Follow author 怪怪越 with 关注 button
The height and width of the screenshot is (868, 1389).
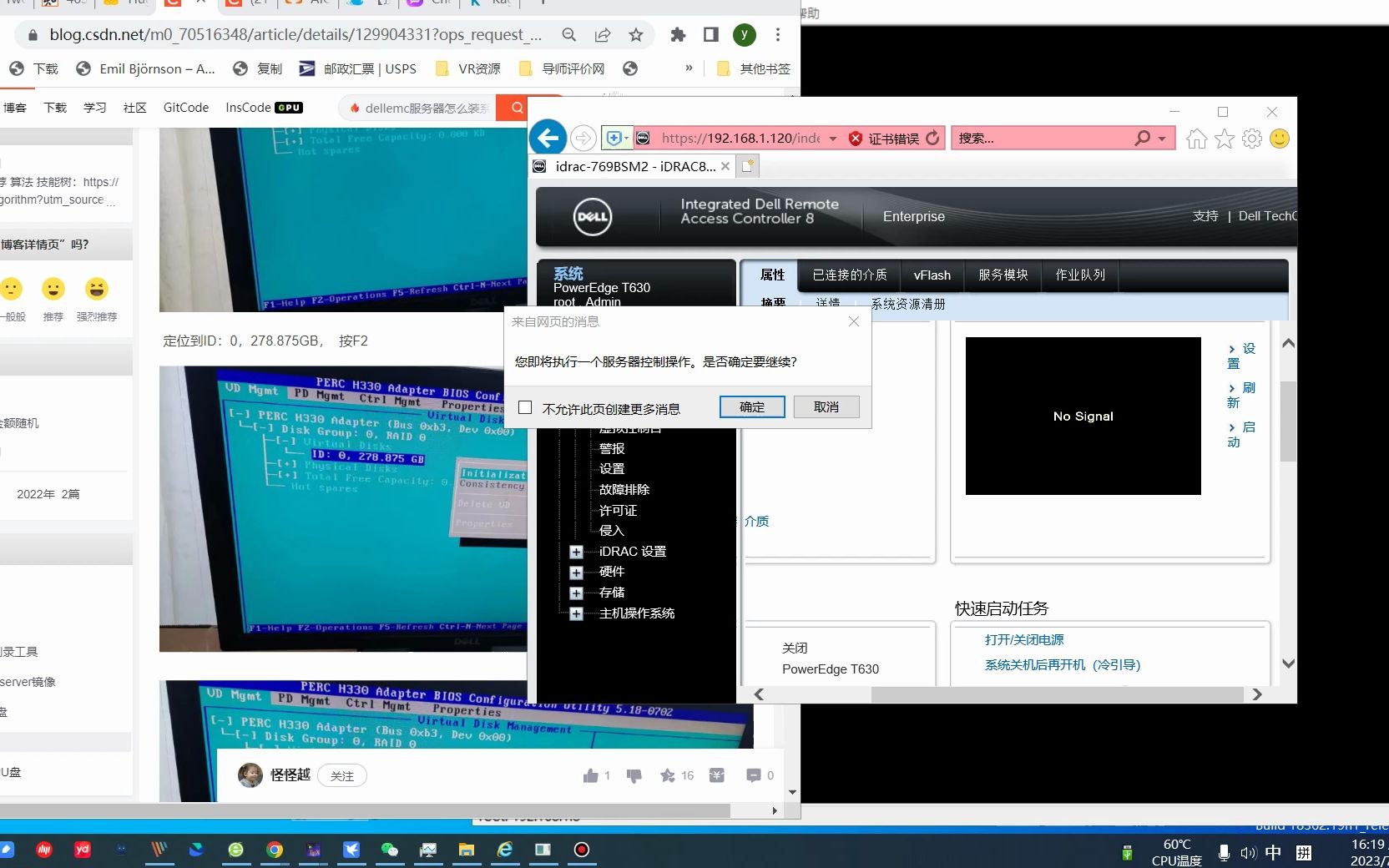[342, 775]
